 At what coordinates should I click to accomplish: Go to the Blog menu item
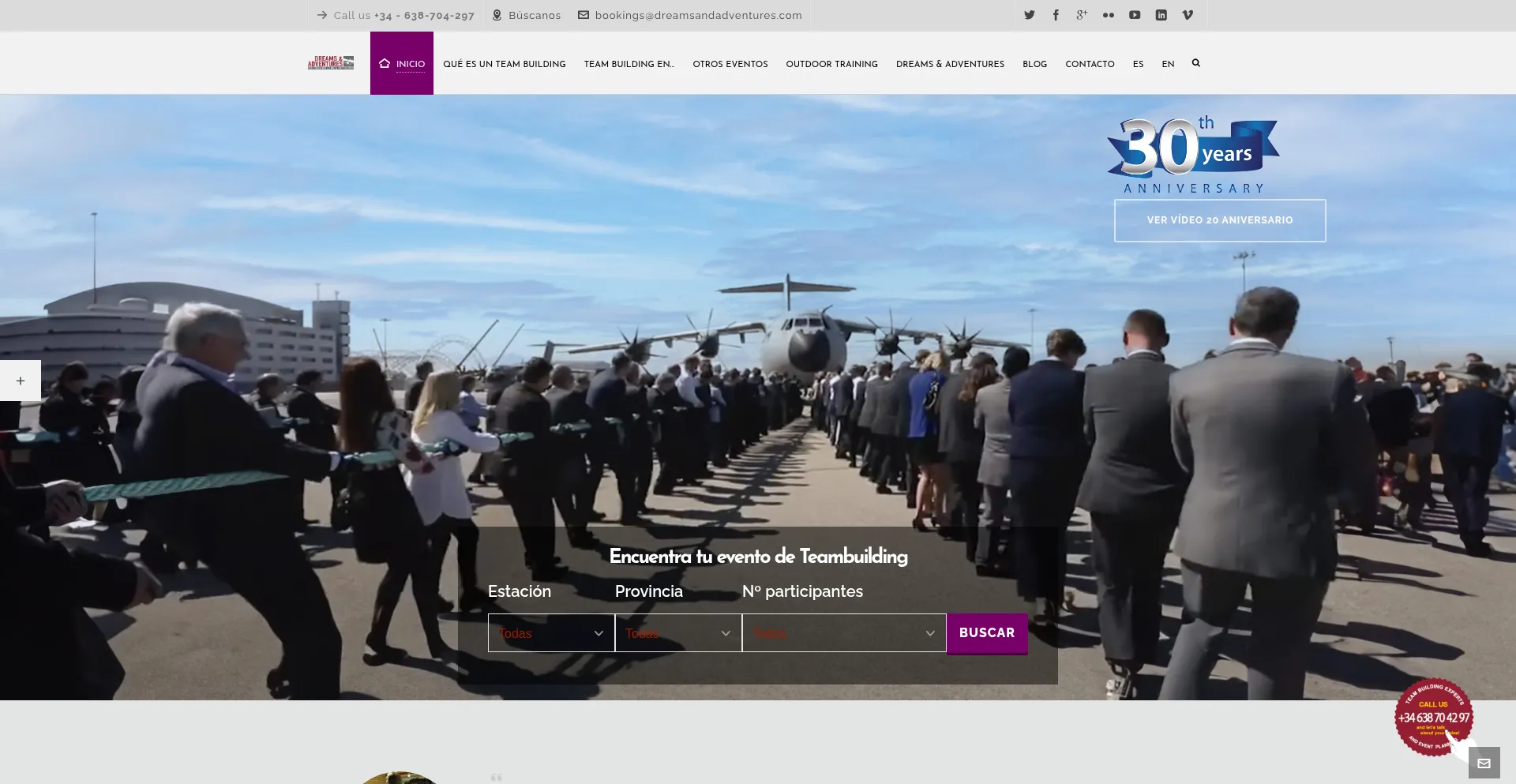[x=1034, y=64]
